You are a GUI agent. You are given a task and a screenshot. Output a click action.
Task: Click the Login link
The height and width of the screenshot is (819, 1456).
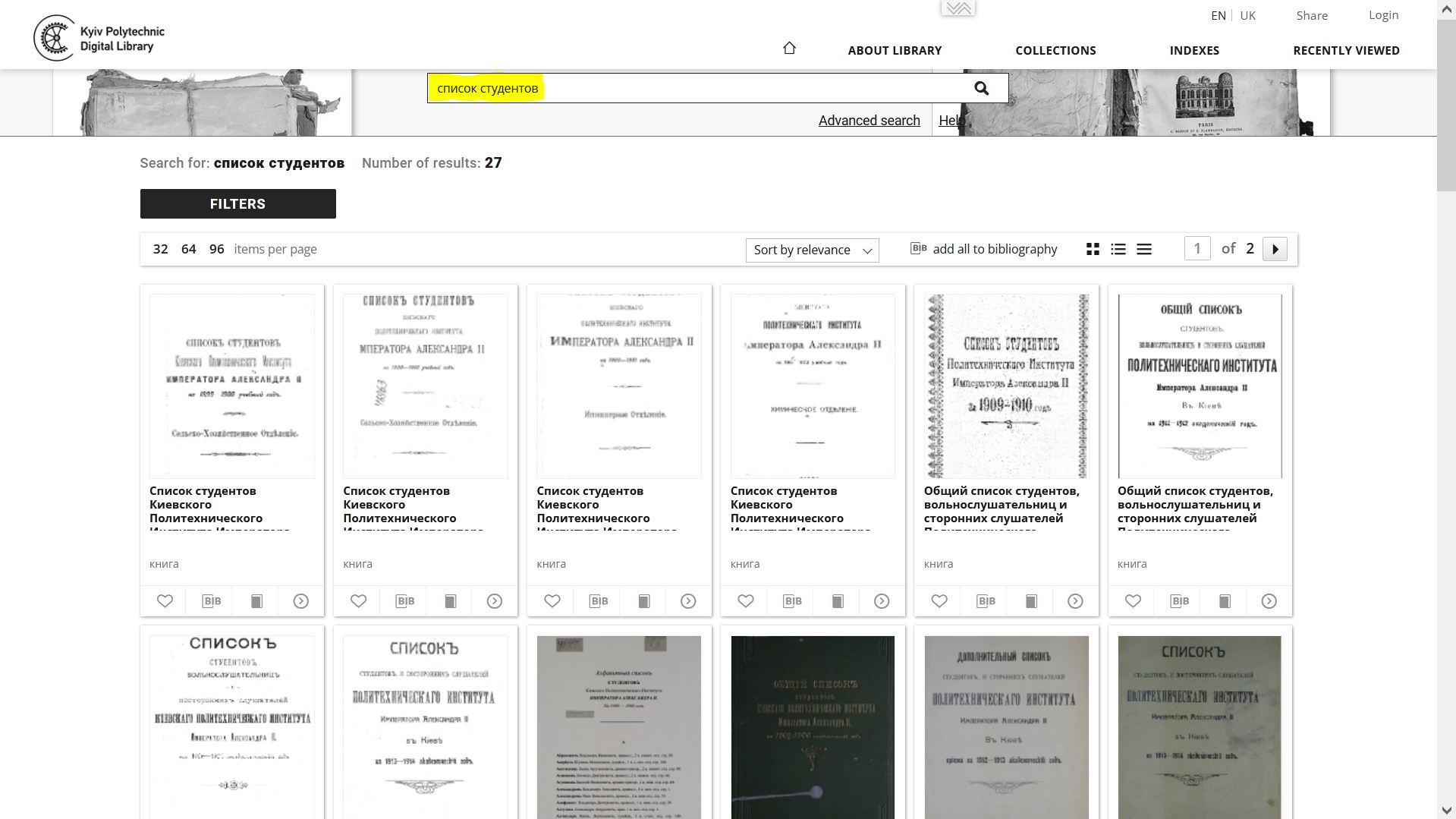point(1383,15)
